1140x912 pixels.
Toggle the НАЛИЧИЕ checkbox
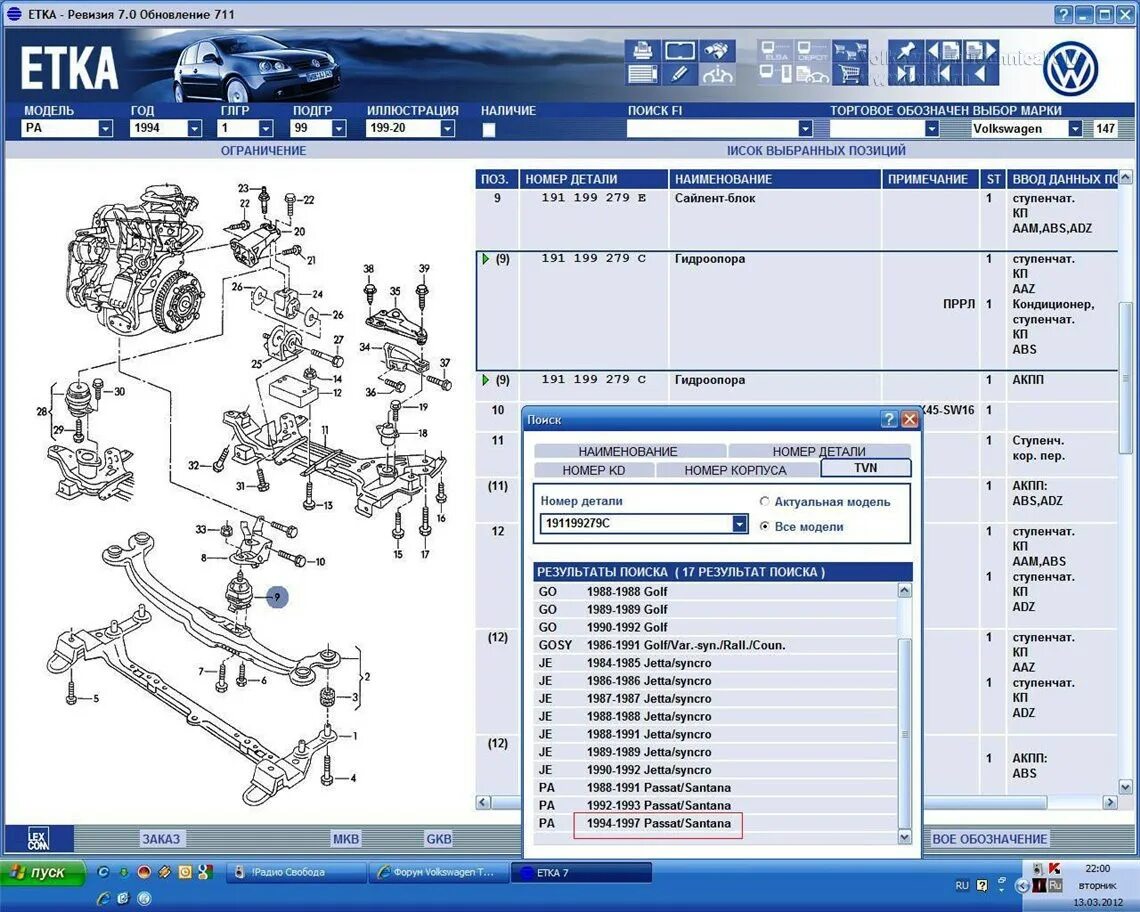489,130
